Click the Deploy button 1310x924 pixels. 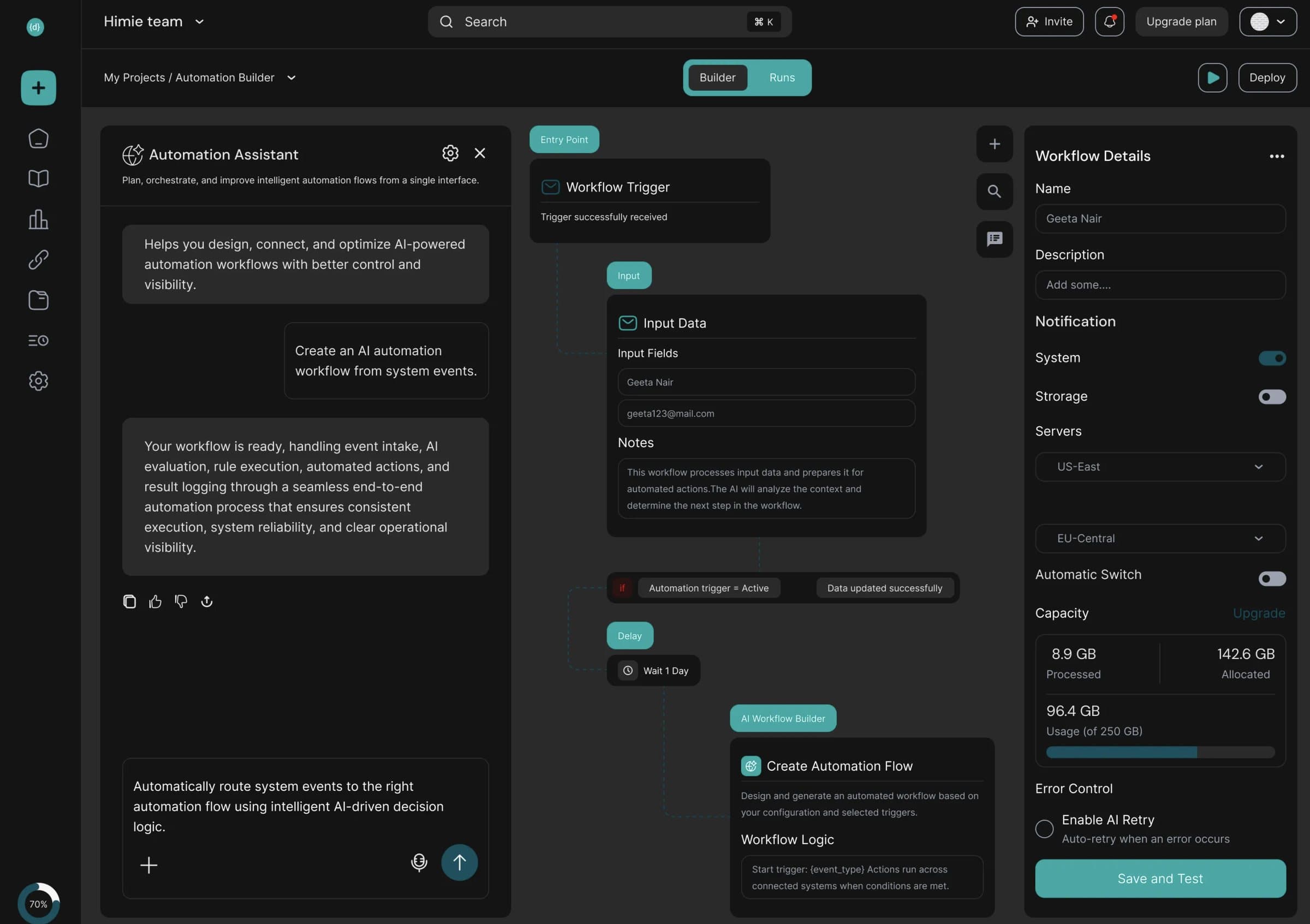pos(1267,78)
